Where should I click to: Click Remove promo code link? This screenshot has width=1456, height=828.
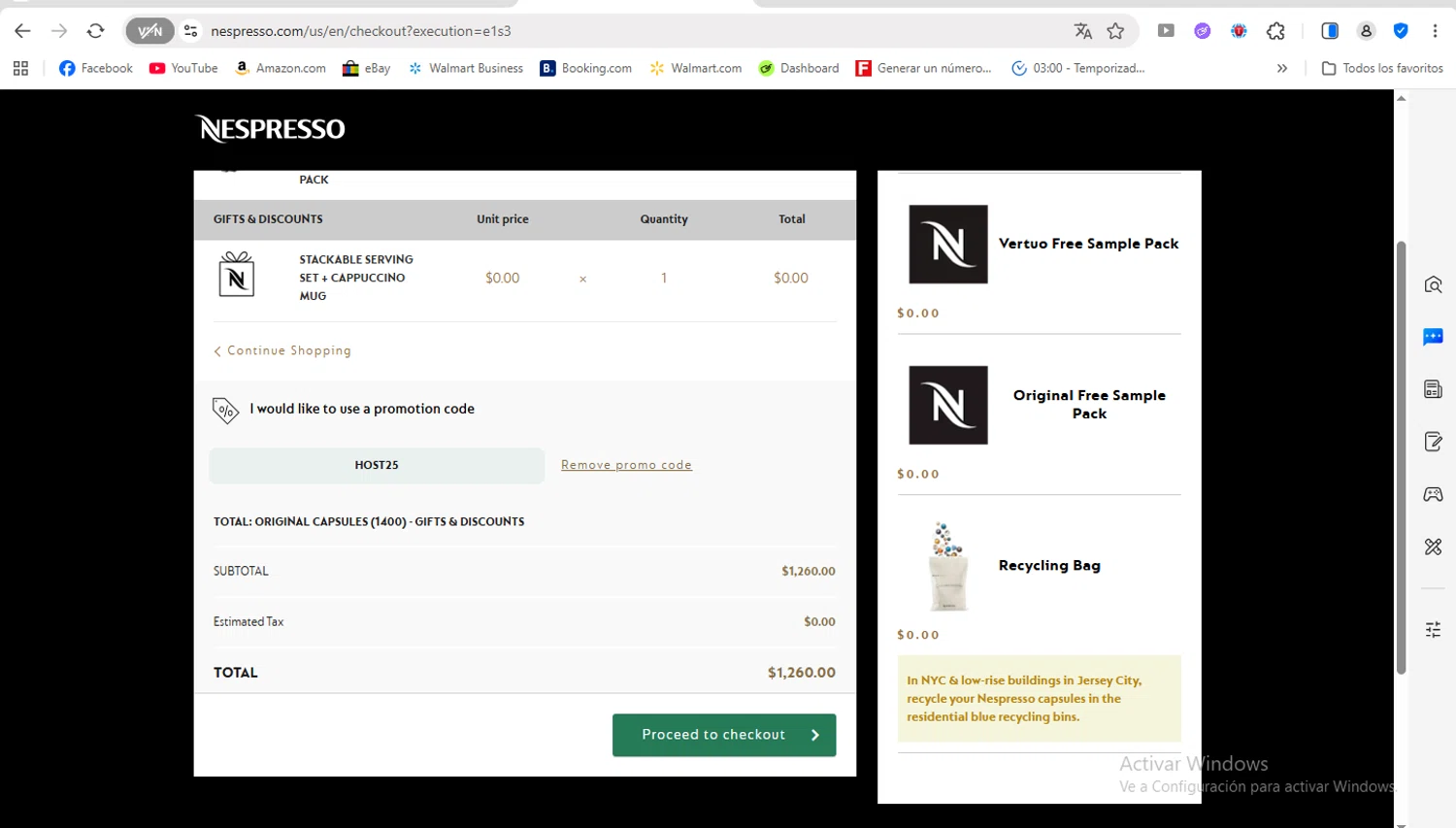626,465
